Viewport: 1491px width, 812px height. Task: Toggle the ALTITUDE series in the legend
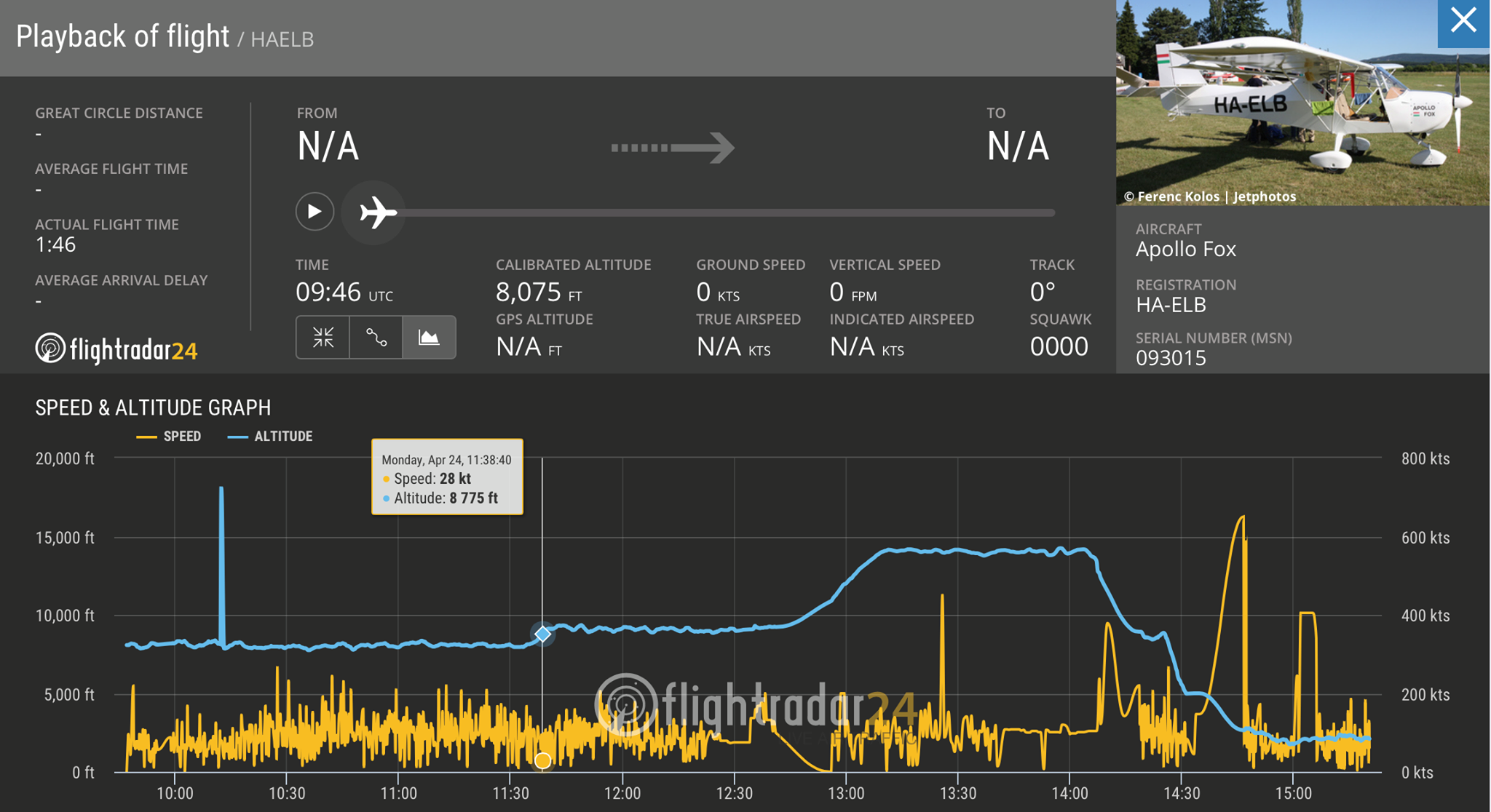click(271, 437)
